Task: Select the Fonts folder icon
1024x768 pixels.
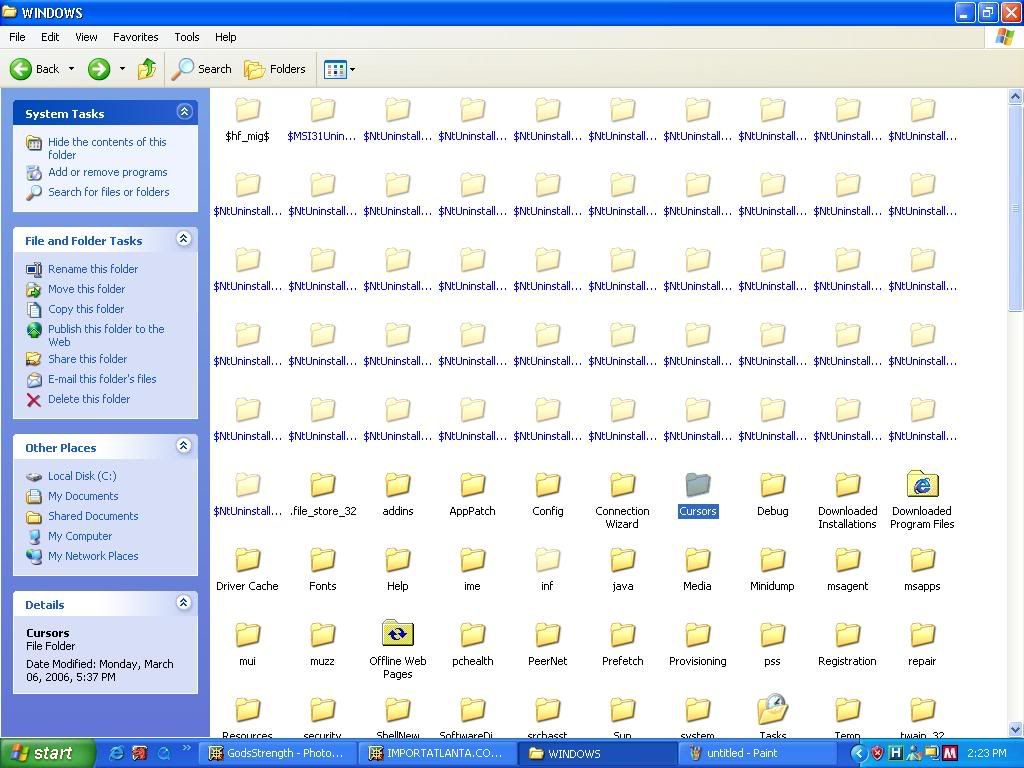Action: (322, 562)
